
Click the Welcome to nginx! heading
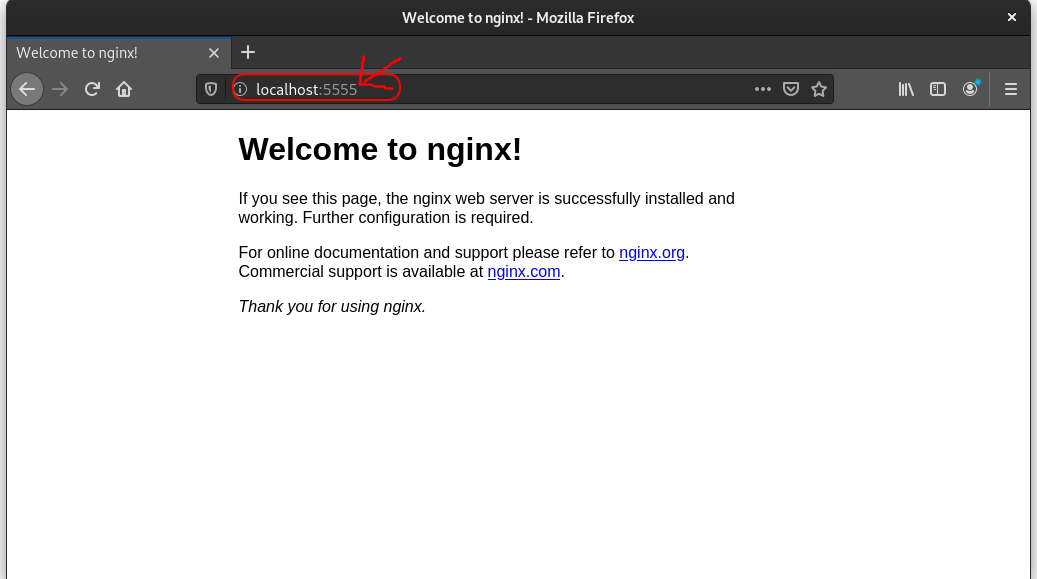point(380,149)
